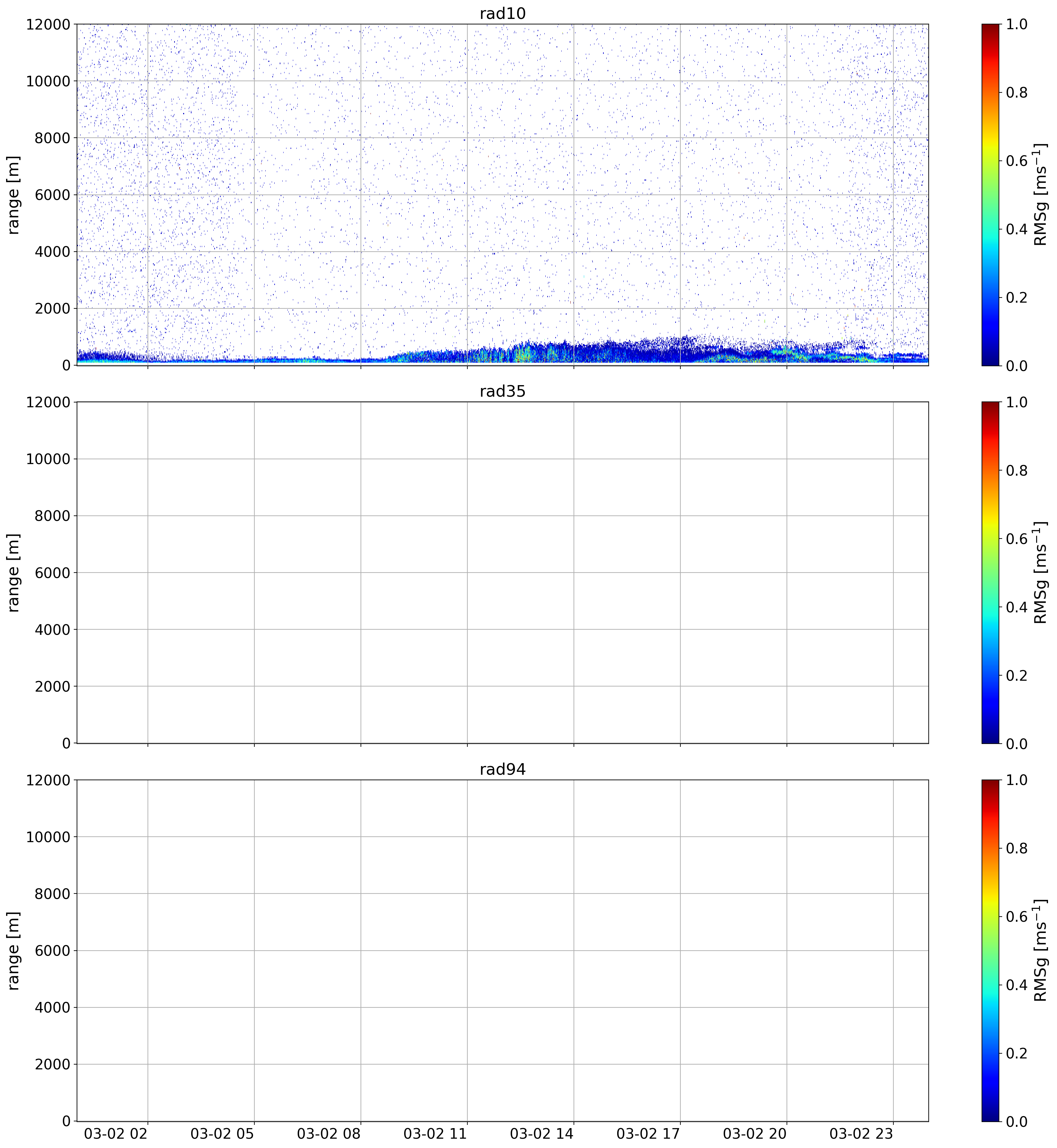
Task: Select the rad94 RMSg colorbar
Action: coord(990,951)
